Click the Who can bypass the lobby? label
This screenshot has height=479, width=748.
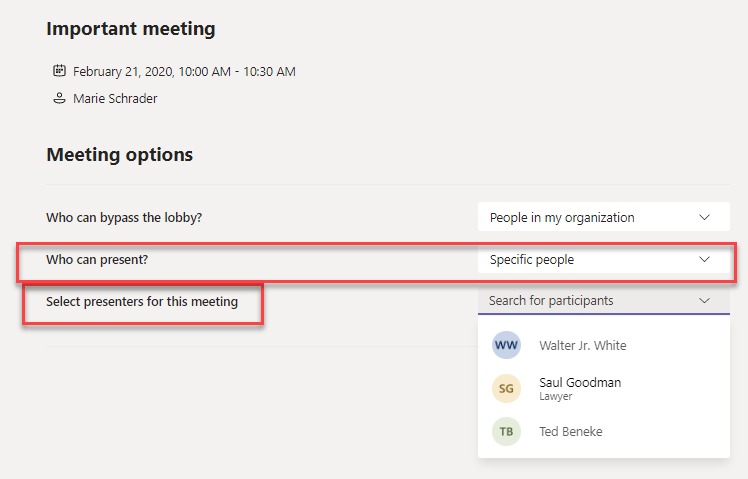[124, 218]
